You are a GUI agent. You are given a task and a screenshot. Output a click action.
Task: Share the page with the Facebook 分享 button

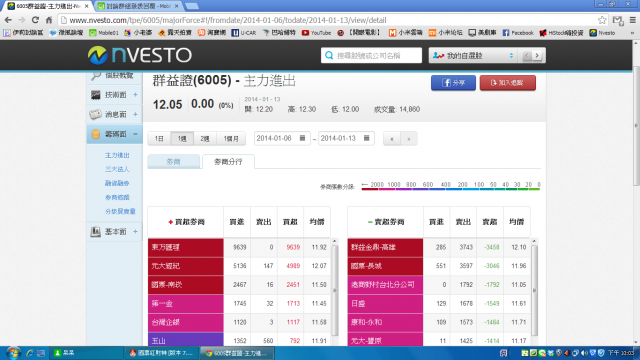[x=453, y=83]
